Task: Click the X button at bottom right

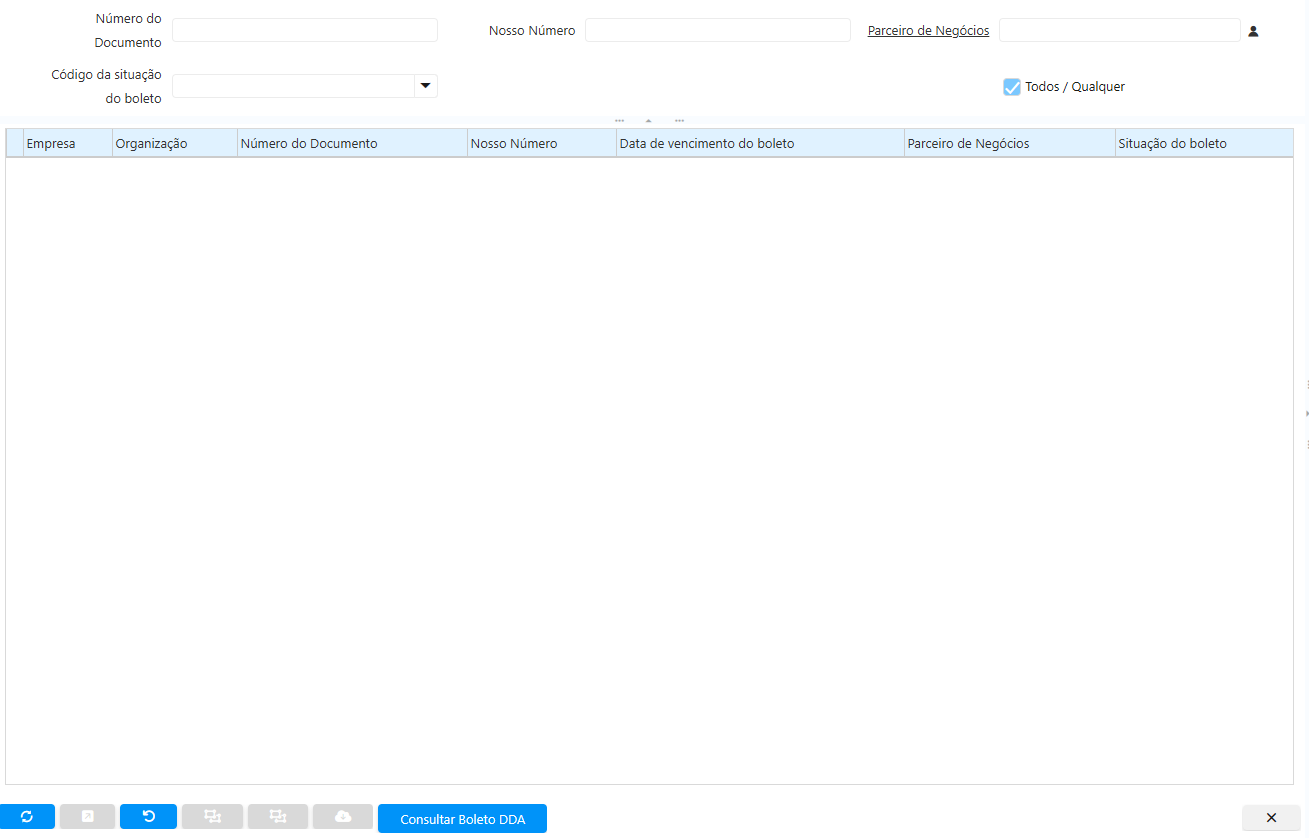Action: click(1271, 818)
